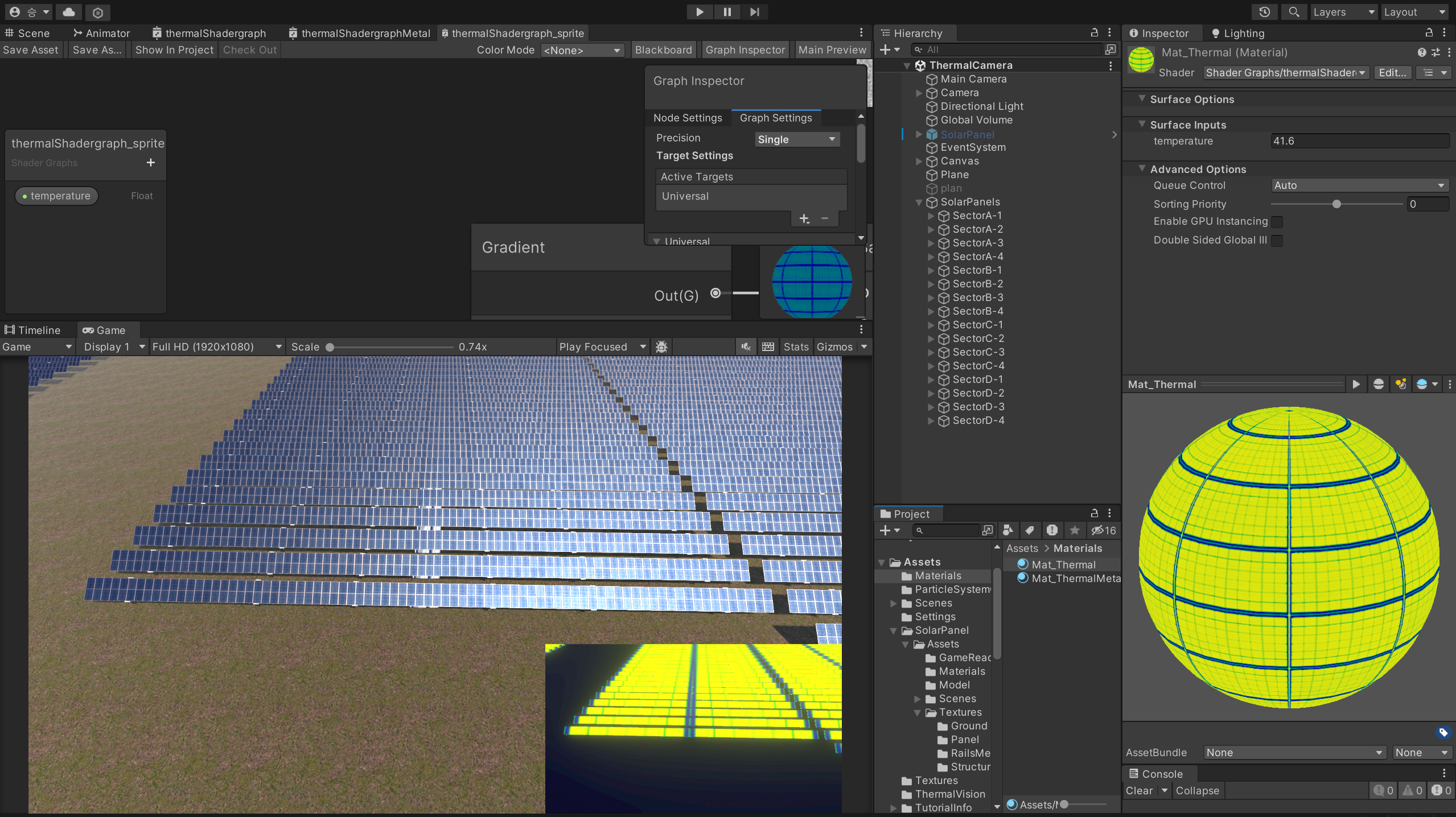Image resolution: width=1456 pixels, height=817 pixels.
Task: Click the global search magnifier icon
Action: click(x=1293, y=12)
